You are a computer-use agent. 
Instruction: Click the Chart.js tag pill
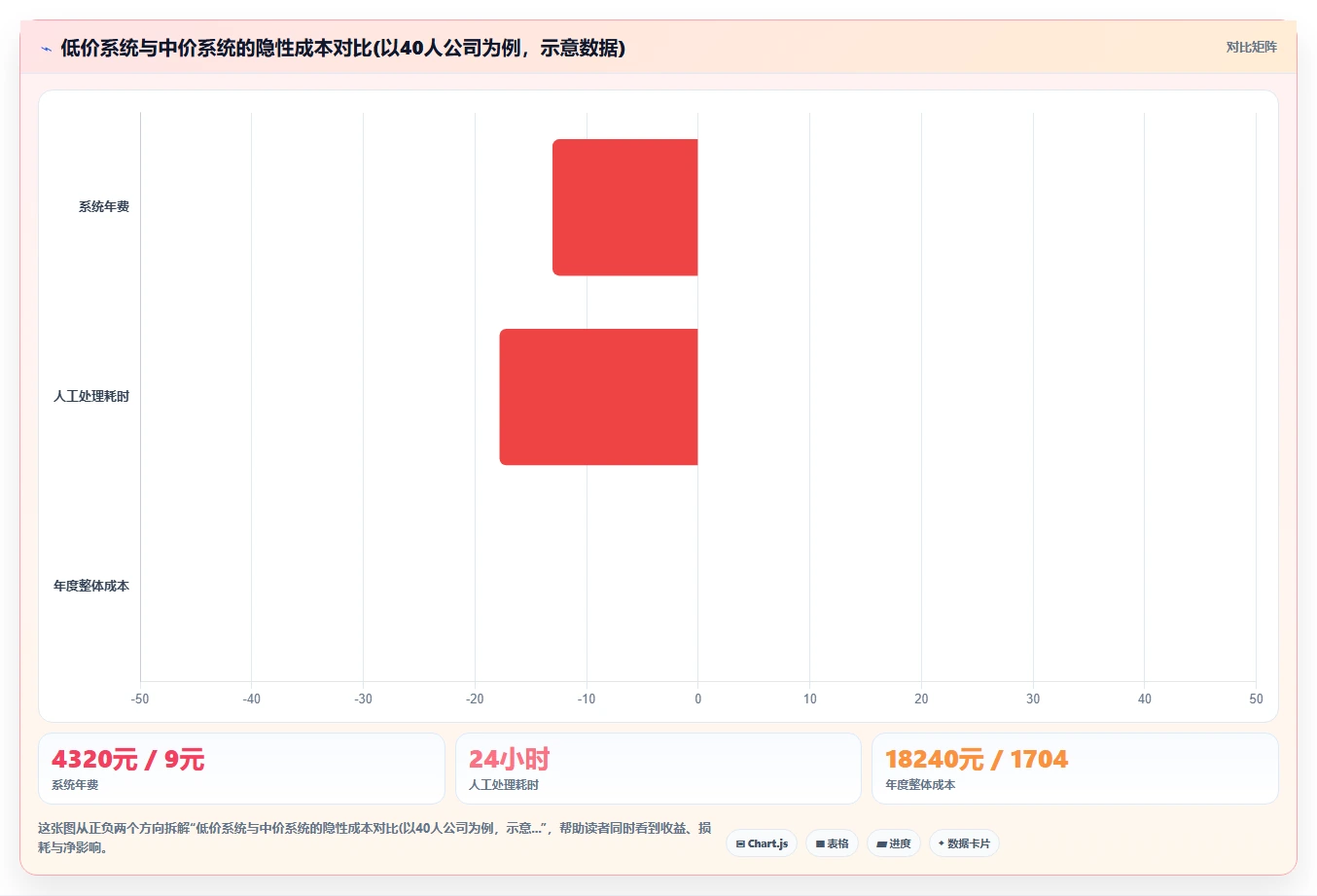tap(762, 843)
